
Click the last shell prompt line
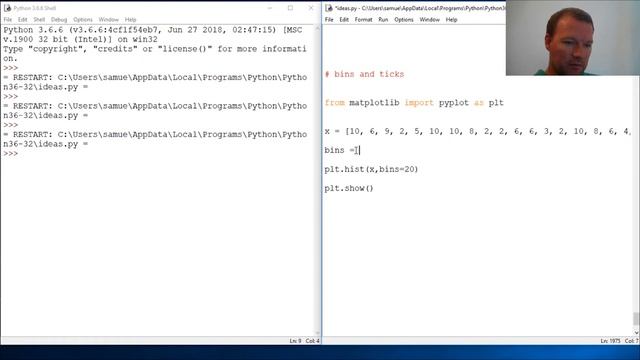coord(11,153)
